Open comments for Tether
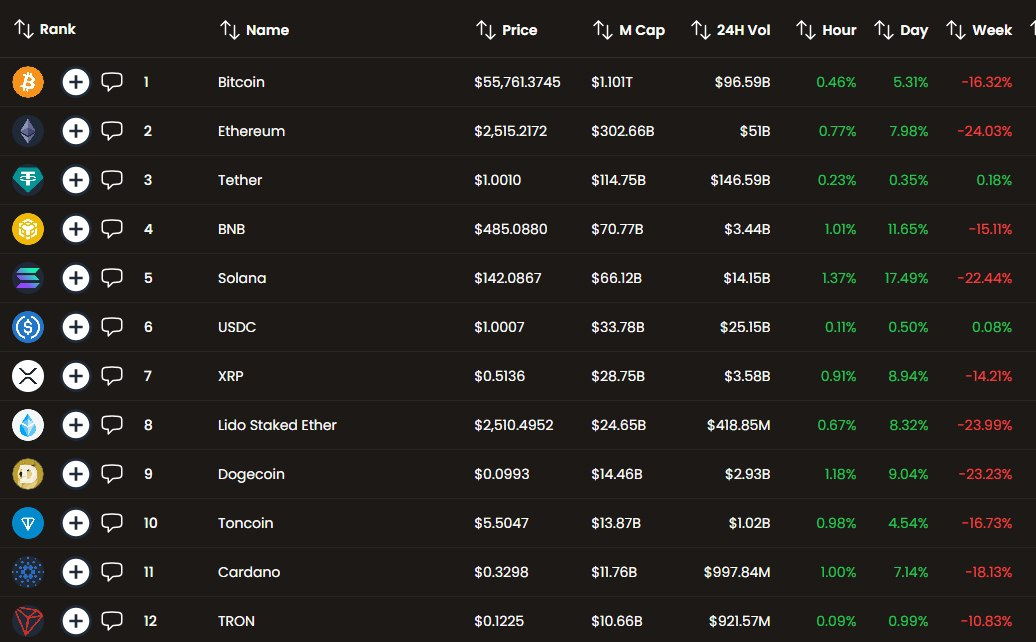This screenshot has height=642, width=1036. [x=112, y=180]
